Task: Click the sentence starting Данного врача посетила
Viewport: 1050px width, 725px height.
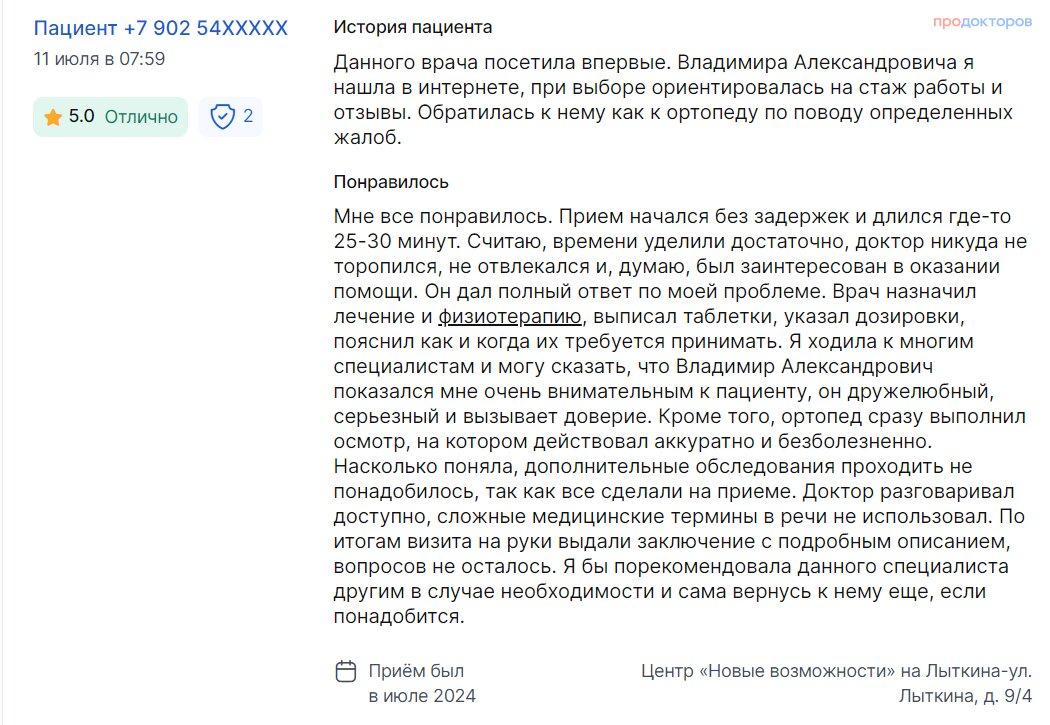Action: click(x=502, y=62)
